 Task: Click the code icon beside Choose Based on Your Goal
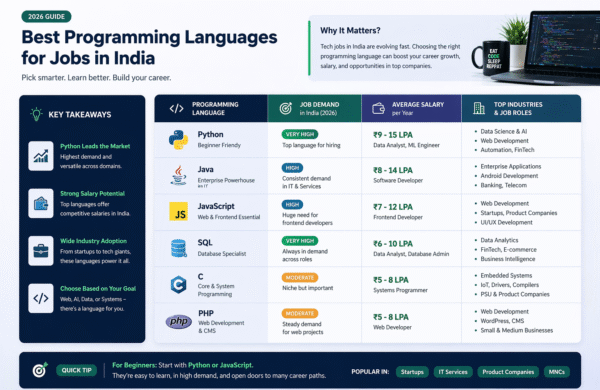[41, 298]
